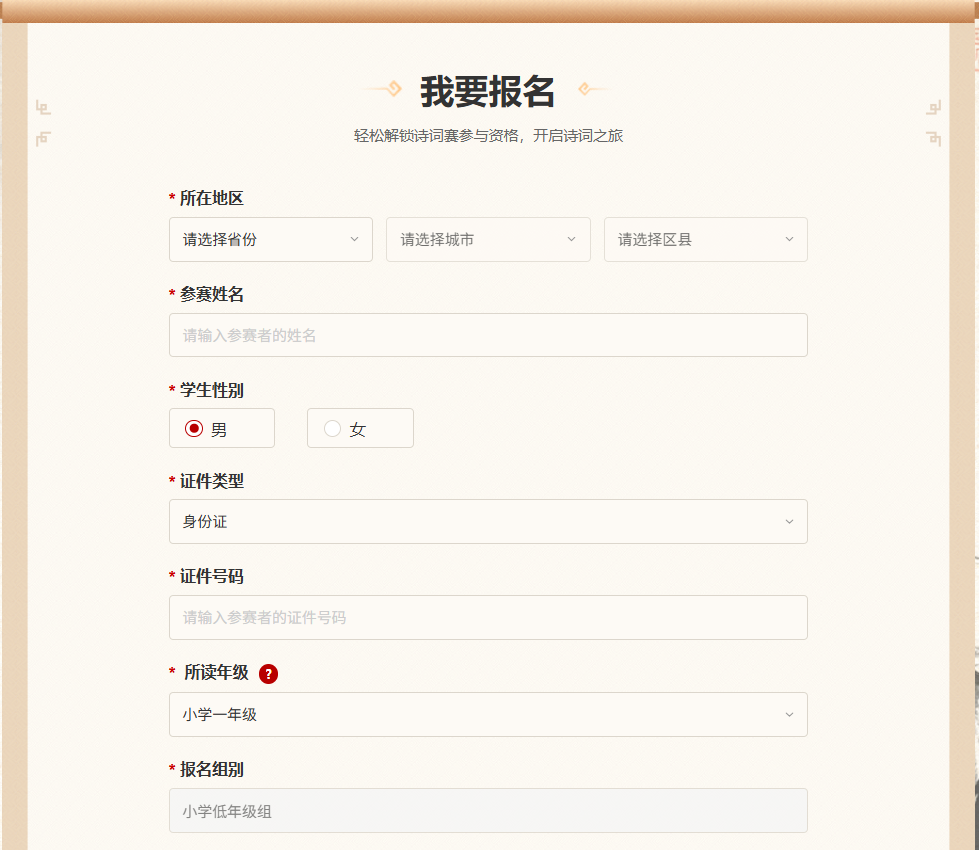Click the chevron arrow on the 请选择区县 selector

click(x=789, y=239)
